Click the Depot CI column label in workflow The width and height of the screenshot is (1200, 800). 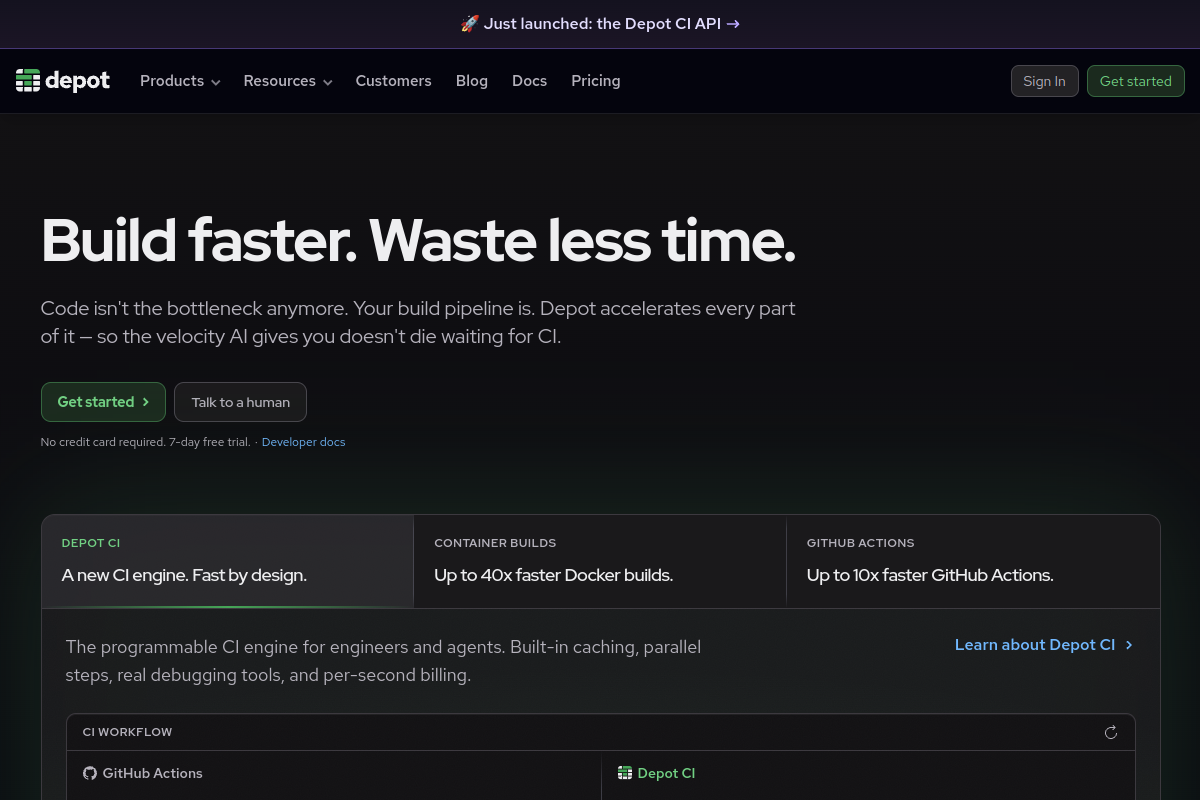point(666,773)
